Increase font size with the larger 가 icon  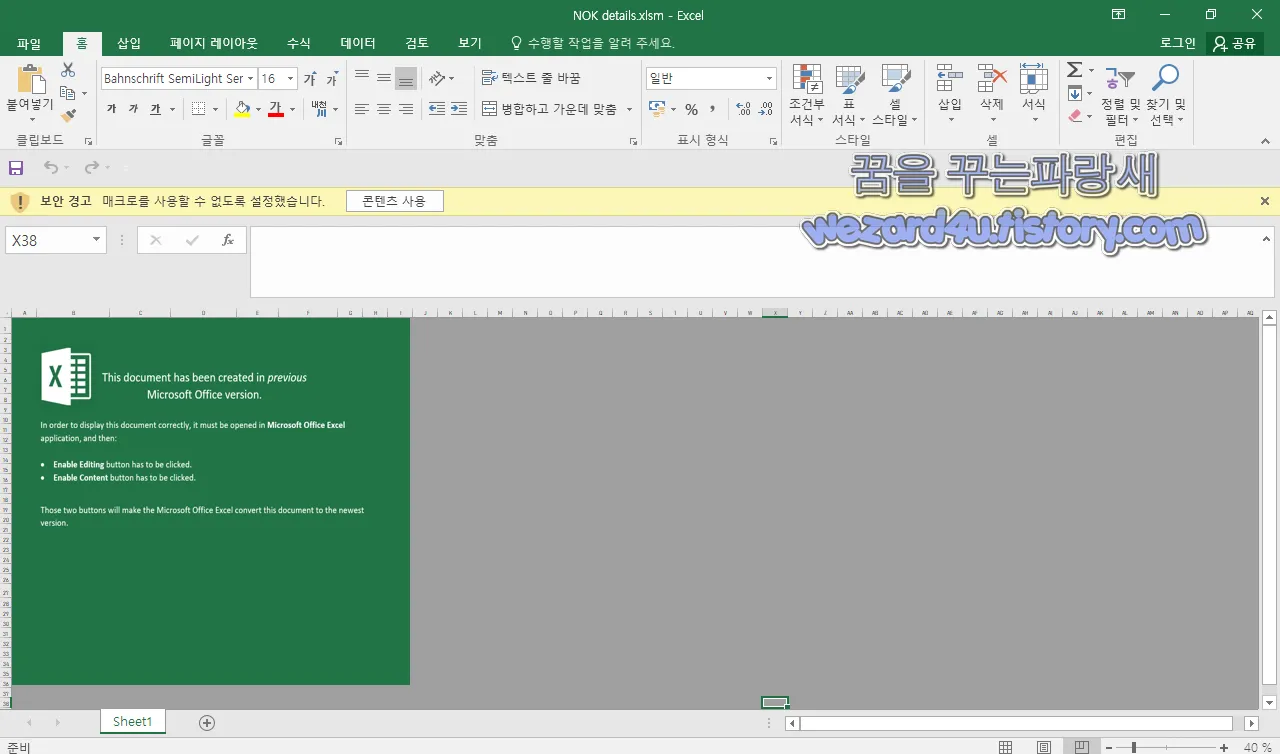[x=310, y=78]
